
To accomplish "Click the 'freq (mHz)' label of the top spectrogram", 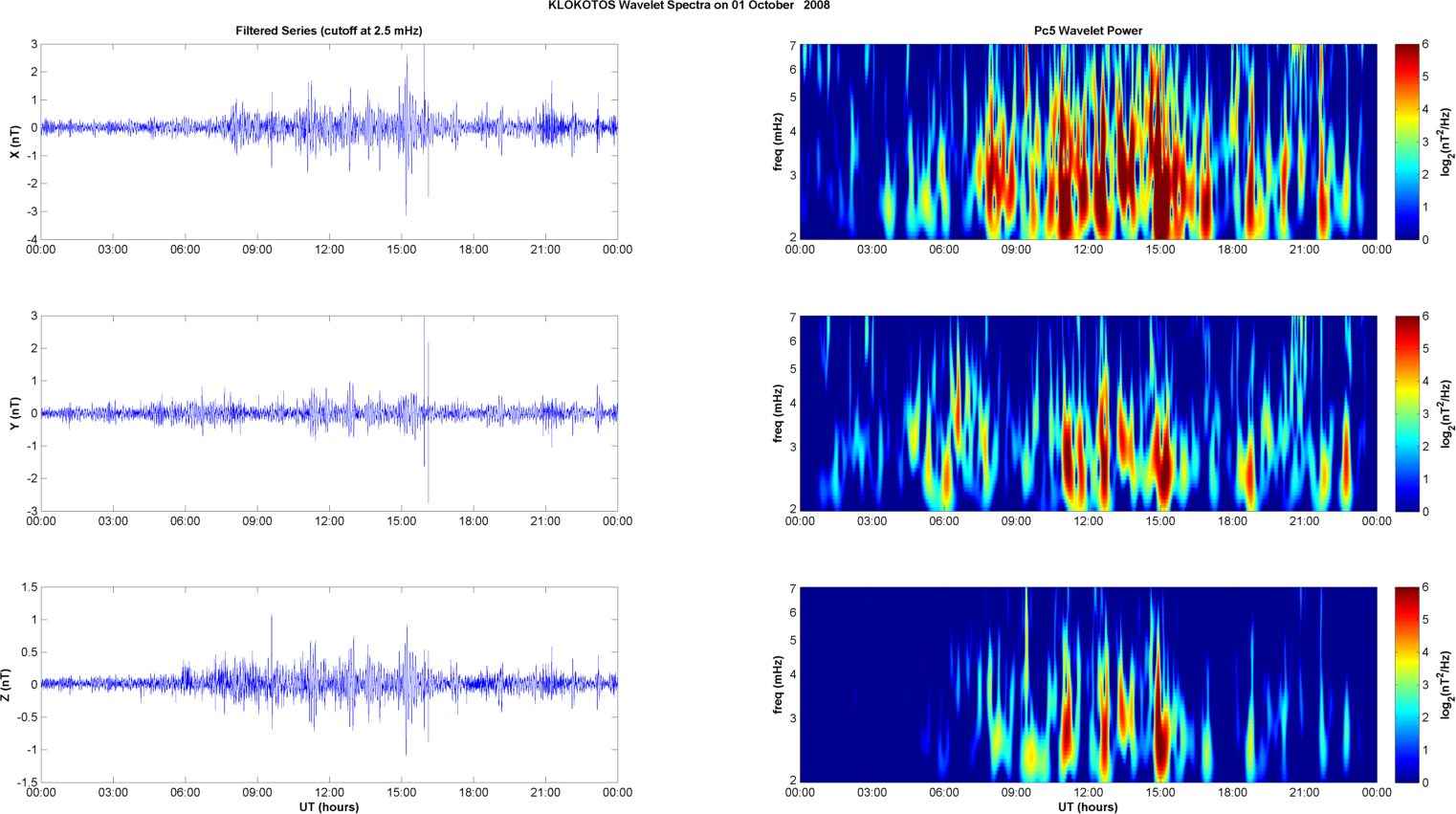I will (779, 142).
